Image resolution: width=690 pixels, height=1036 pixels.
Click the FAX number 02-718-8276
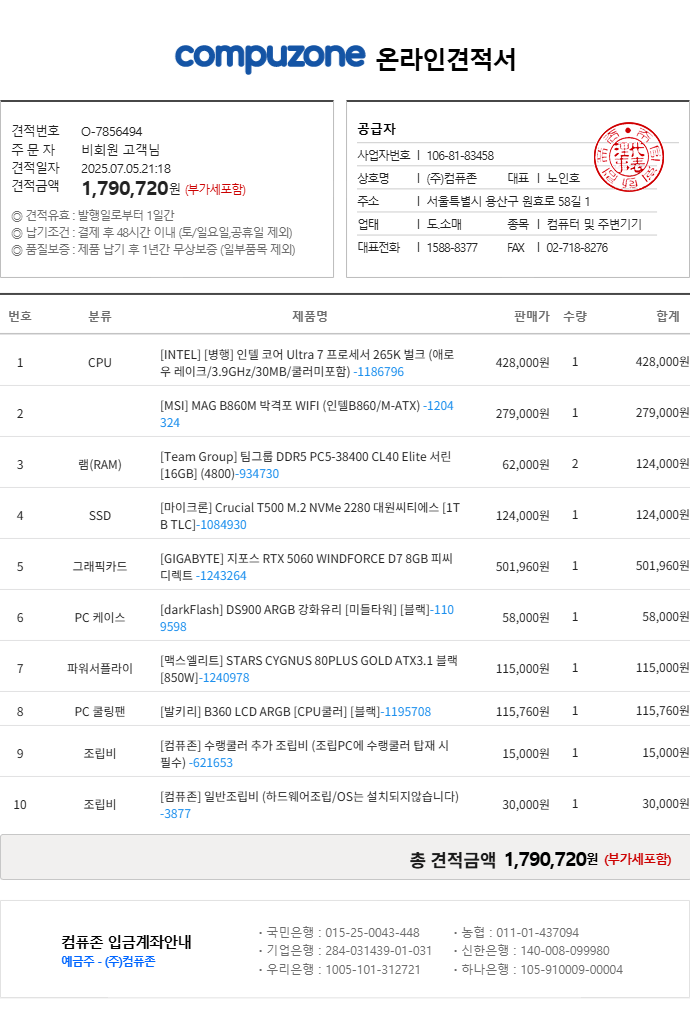point(577,248)
